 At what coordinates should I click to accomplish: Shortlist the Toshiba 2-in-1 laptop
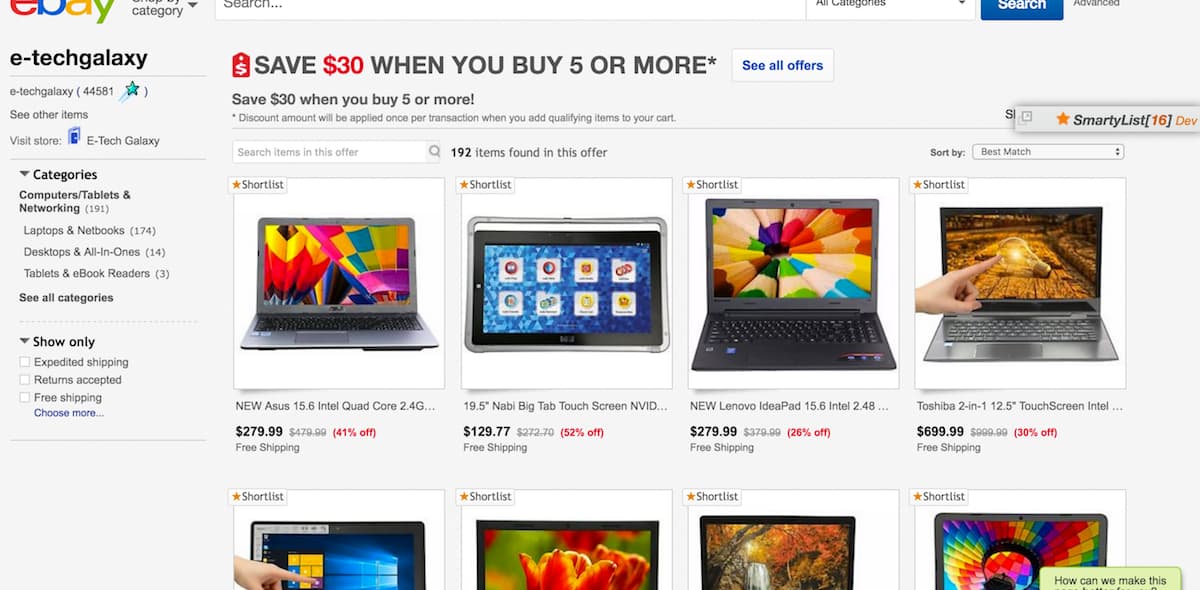(939, 185)
